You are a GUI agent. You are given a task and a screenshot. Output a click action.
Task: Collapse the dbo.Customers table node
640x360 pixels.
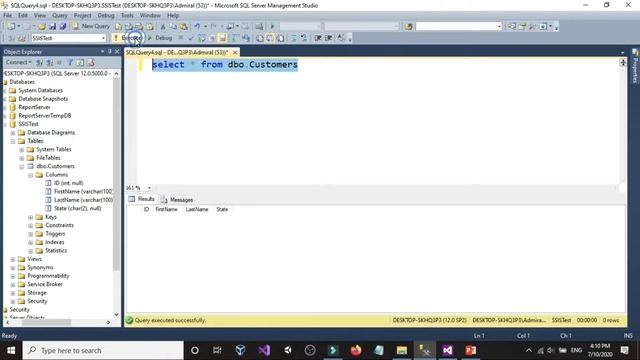tap(22, 167)
